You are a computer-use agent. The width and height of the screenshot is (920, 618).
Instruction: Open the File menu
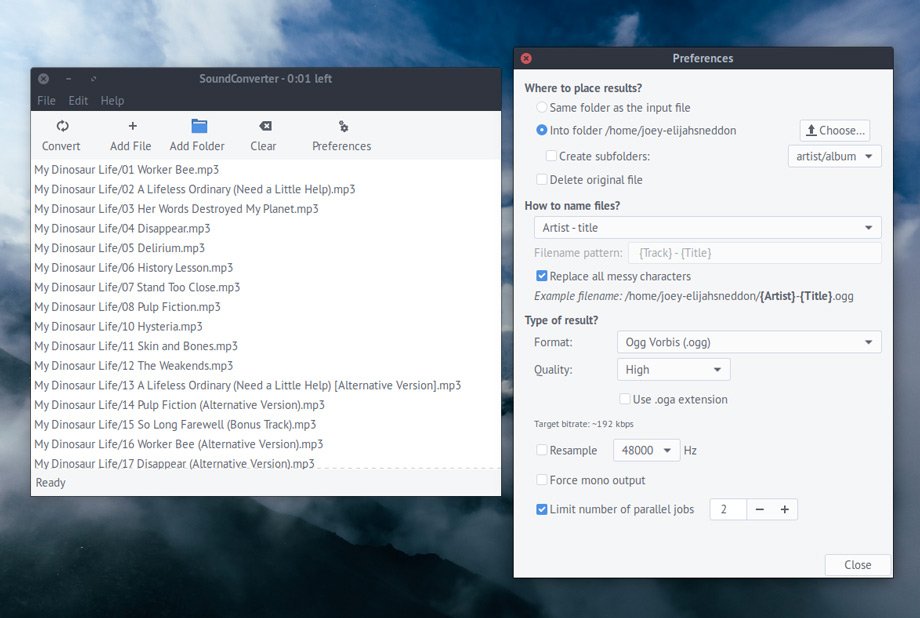pyautogui.click(x=46, y=101)
